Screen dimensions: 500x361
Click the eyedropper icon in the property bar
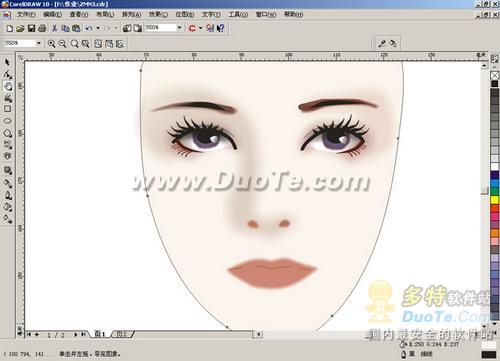(x=382, y=43)
